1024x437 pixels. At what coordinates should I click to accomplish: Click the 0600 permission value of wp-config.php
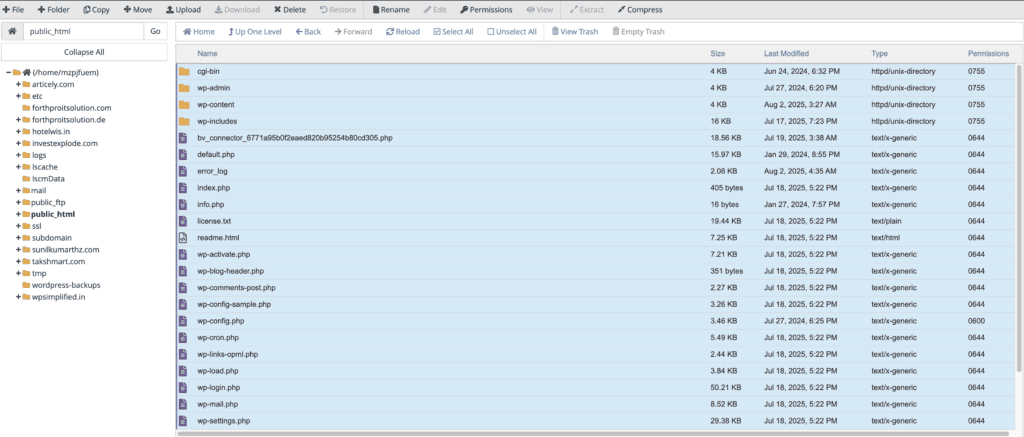click(x=976, y=321)
